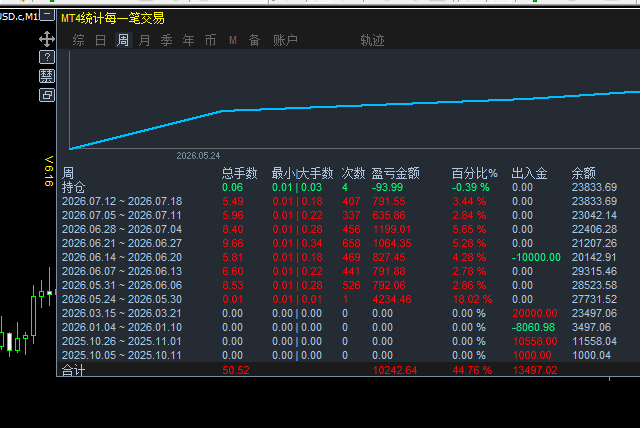Open the 季 quarterly statistics tab
Viewport: 640px width, 428px height.
167,40
